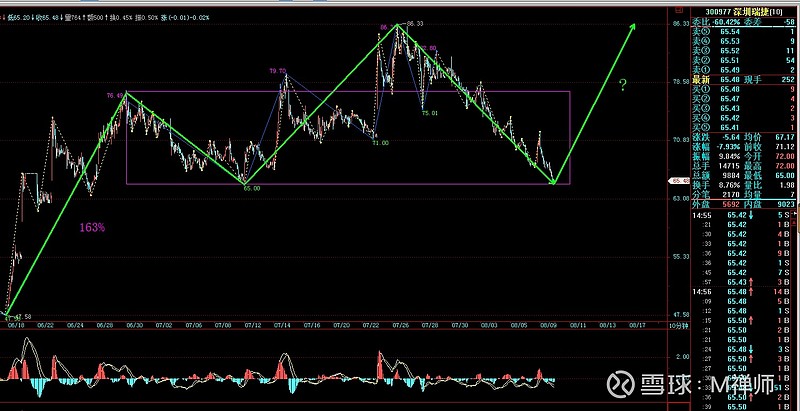Select the 分笔 2170 value

point(732,195)
